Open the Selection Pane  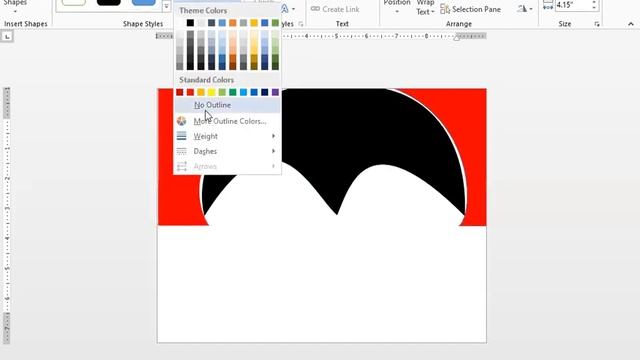point(471,9)
